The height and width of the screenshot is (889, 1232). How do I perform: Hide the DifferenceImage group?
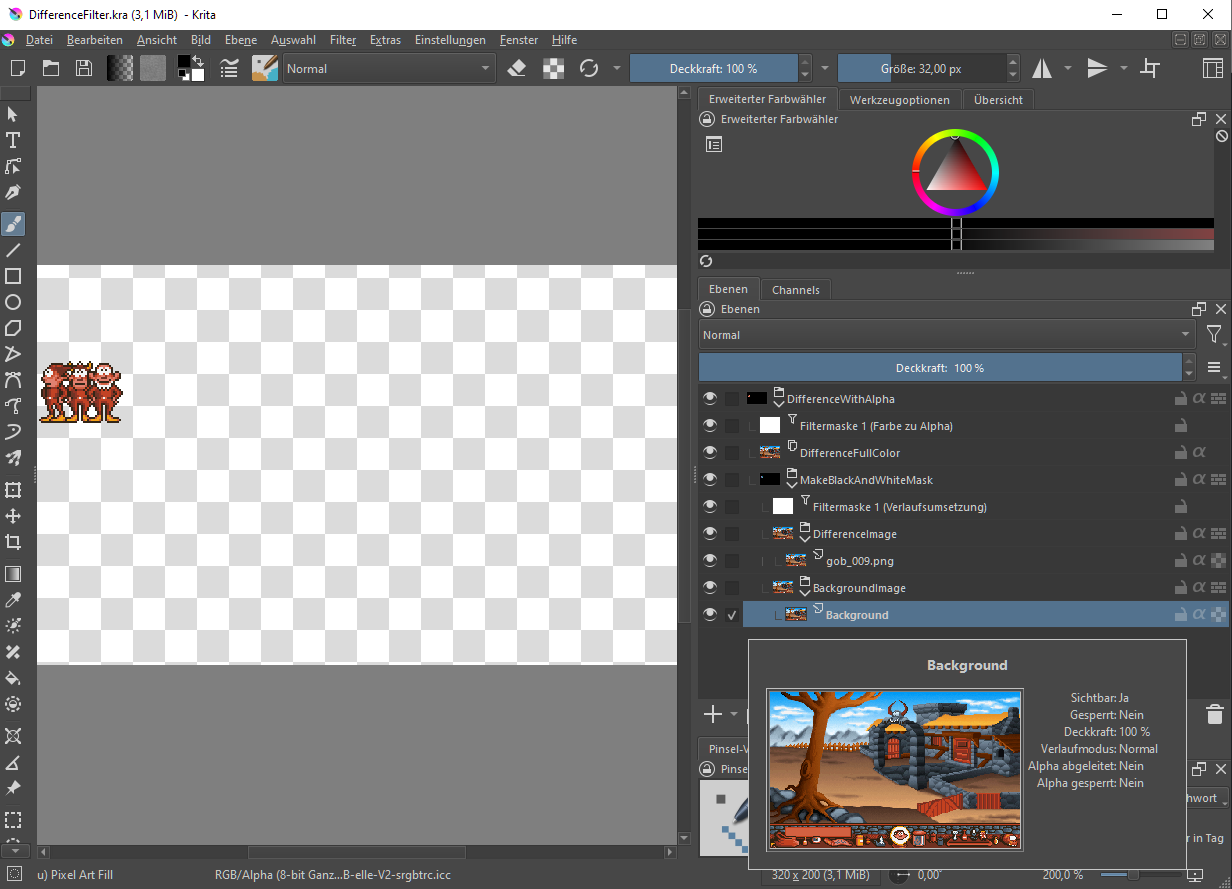710,534
